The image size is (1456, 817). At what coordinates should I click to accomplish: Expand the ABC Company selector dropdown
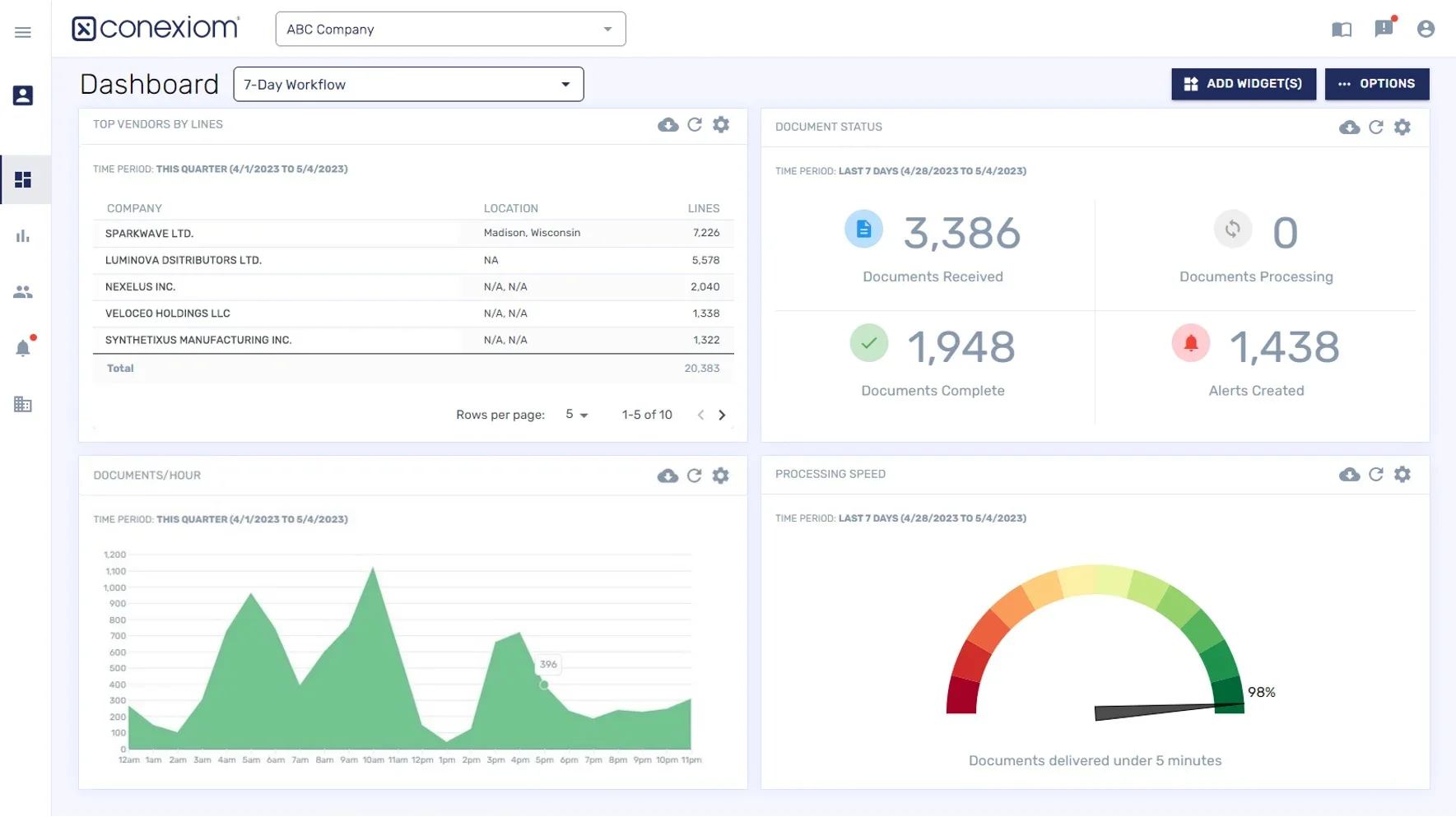[x=450, y=30]
